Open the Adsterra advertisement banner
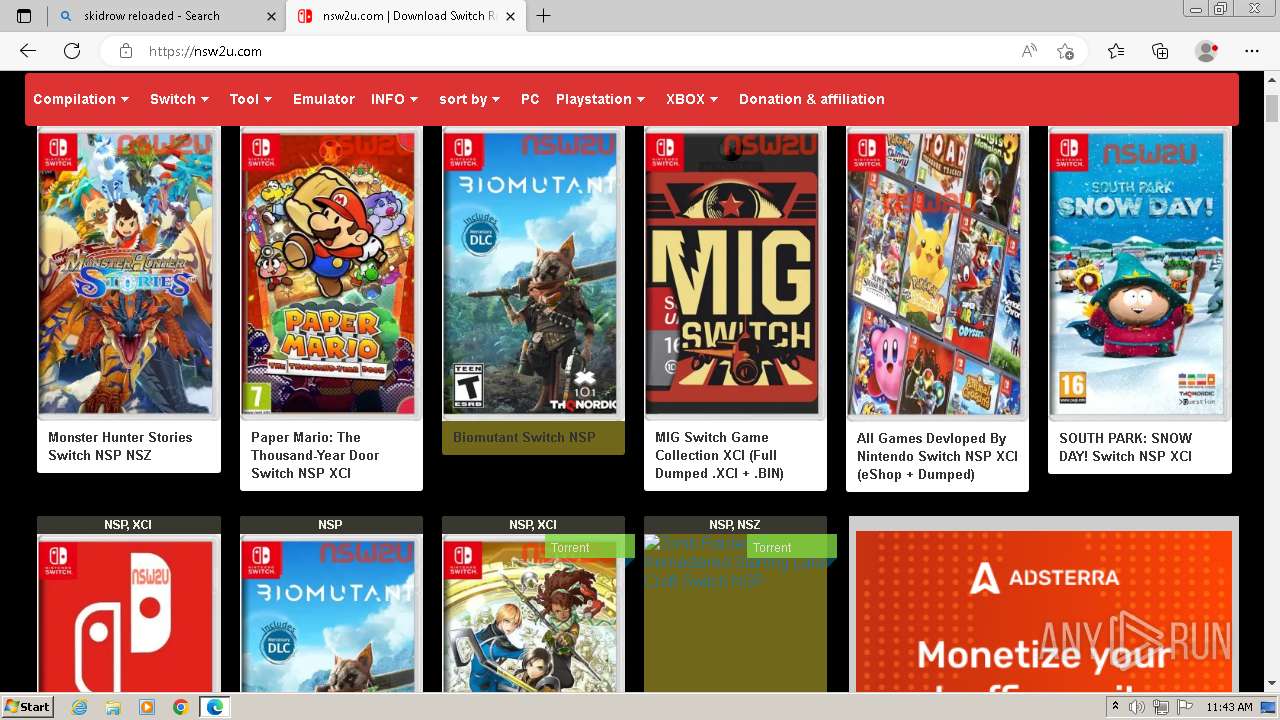 click(1044, 610)
